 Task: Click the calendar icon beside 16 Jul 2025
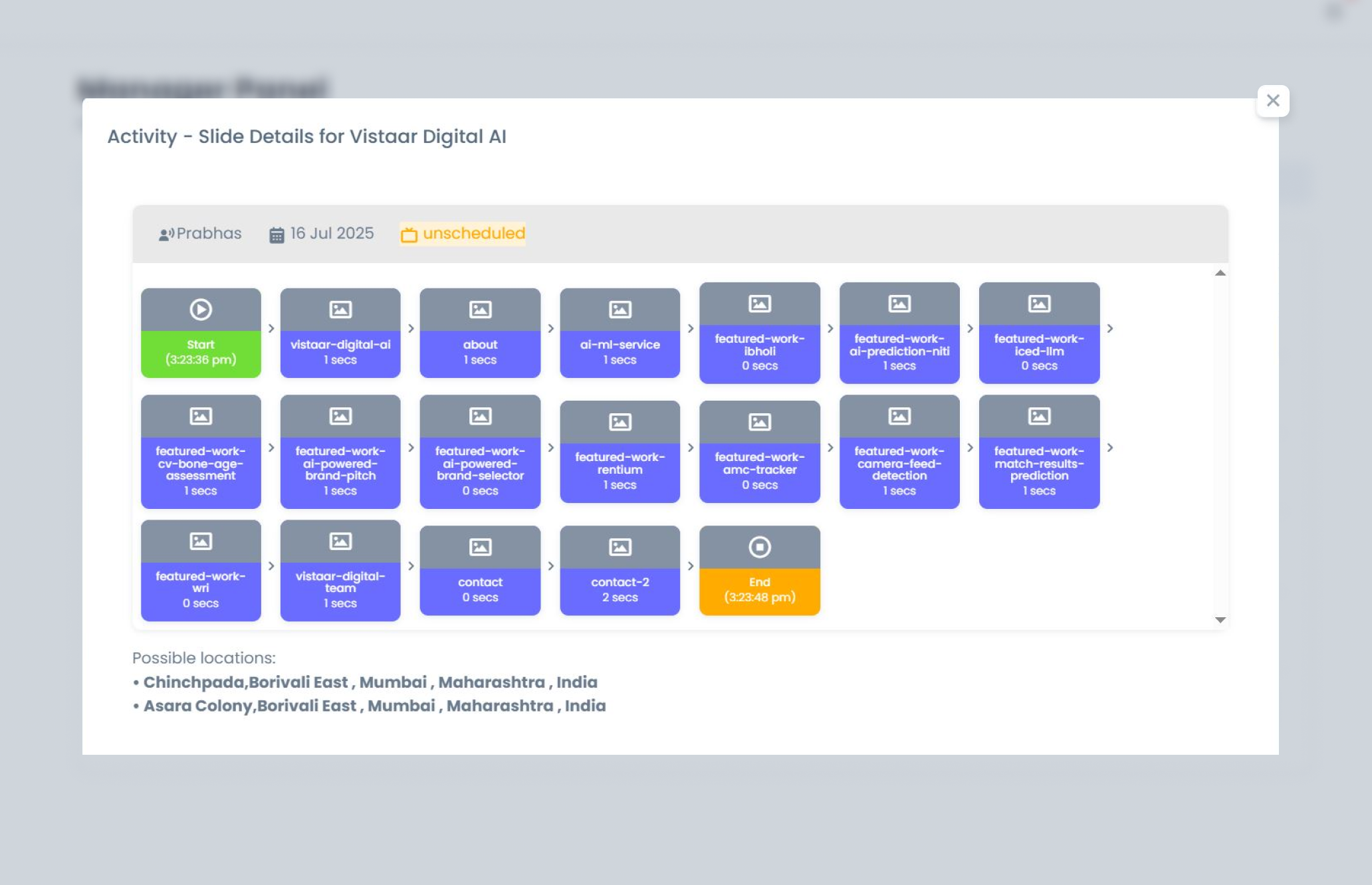pyautogui.click(x=277, y=235)
